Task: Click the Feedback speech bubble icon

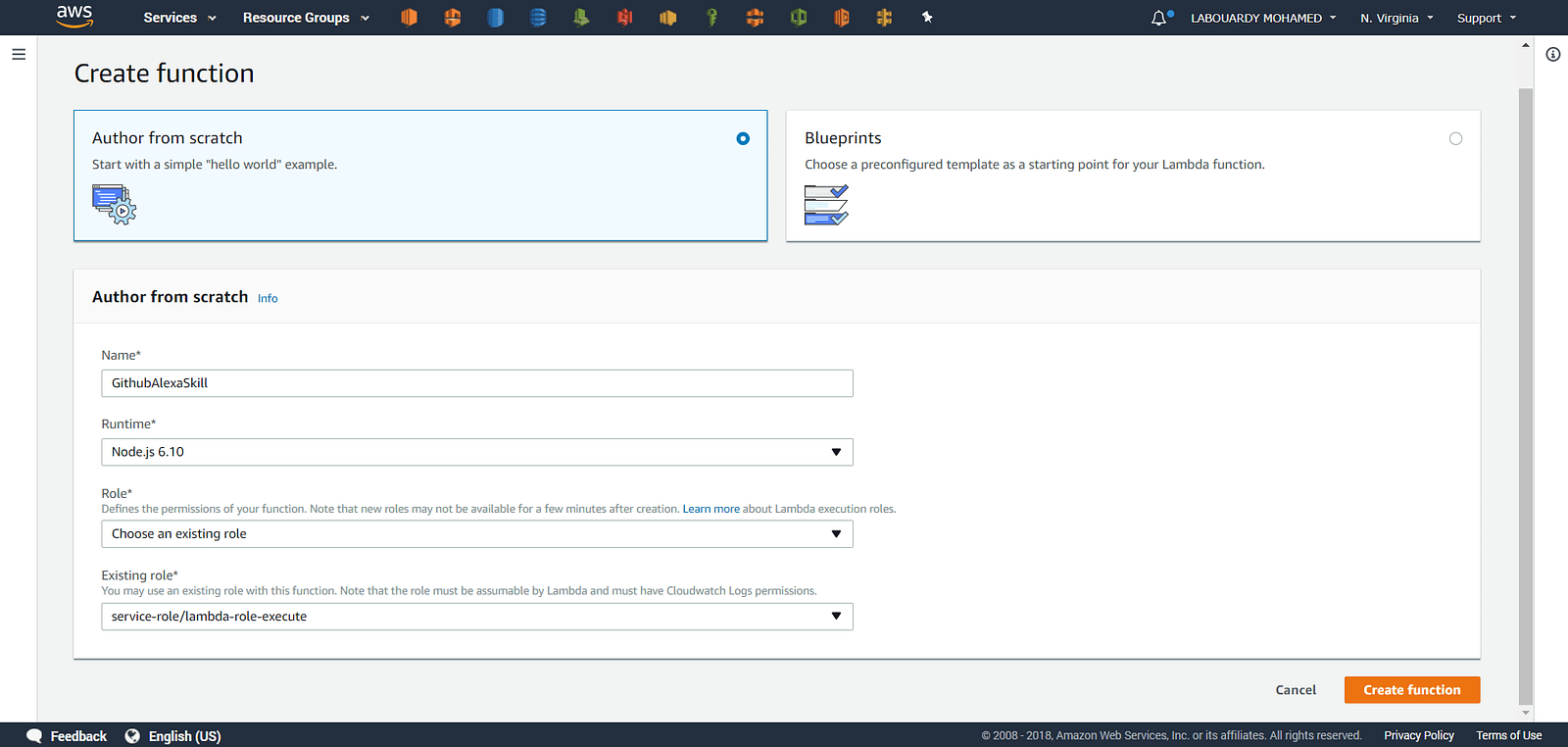Action: pos(34,736)
